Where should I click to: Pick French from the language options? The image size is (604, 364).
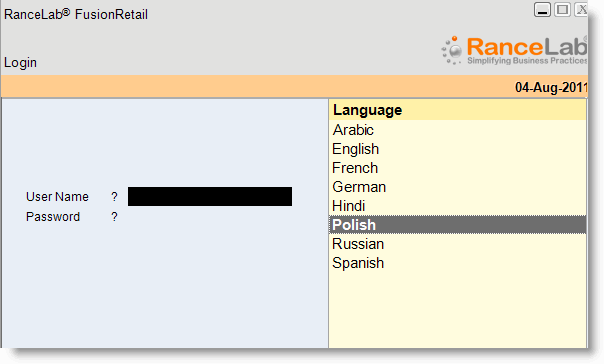coord(458,168)
